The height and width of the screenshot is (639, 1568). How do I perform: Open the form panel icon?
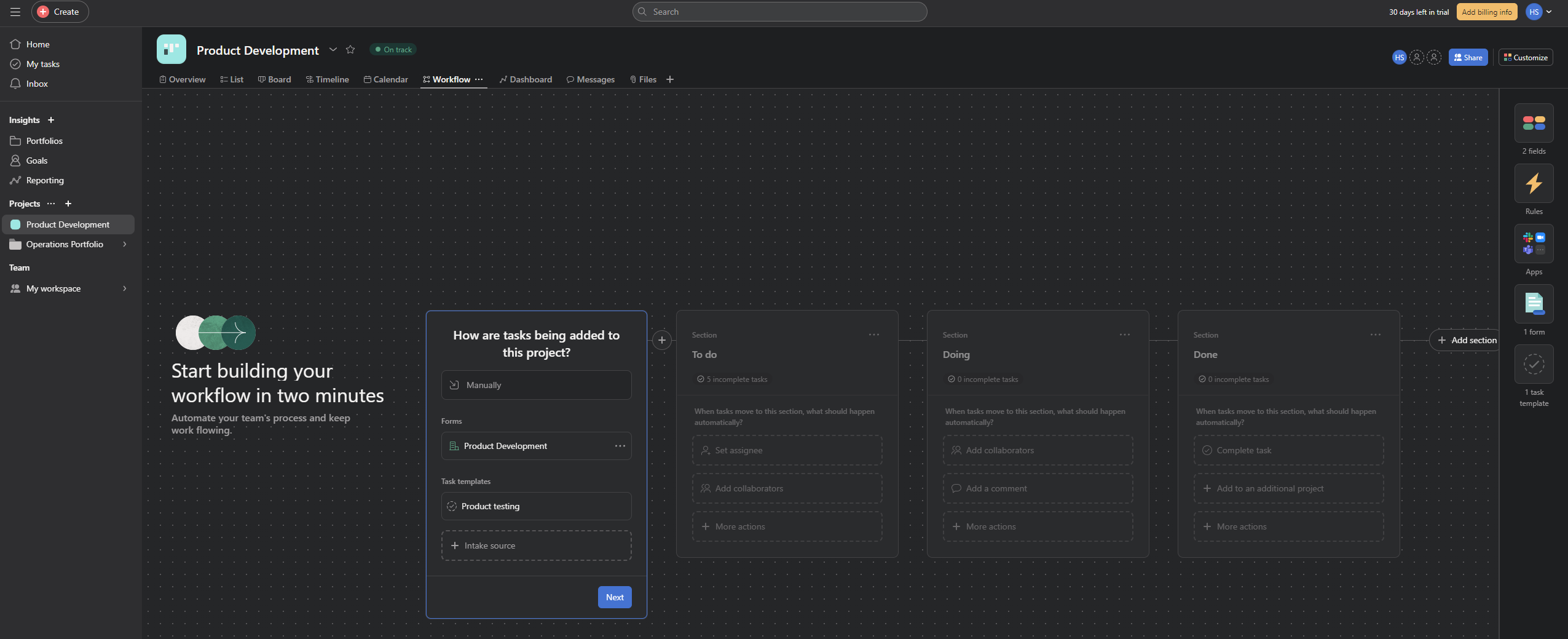pyautogui.click(x=1534, y=304)
